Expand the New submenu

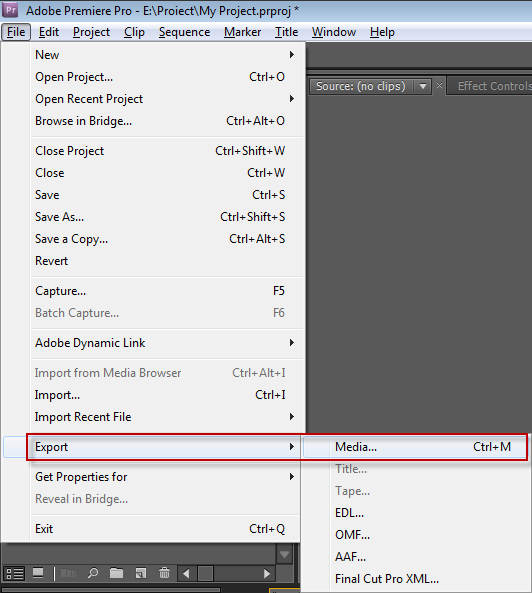(292, 54)
